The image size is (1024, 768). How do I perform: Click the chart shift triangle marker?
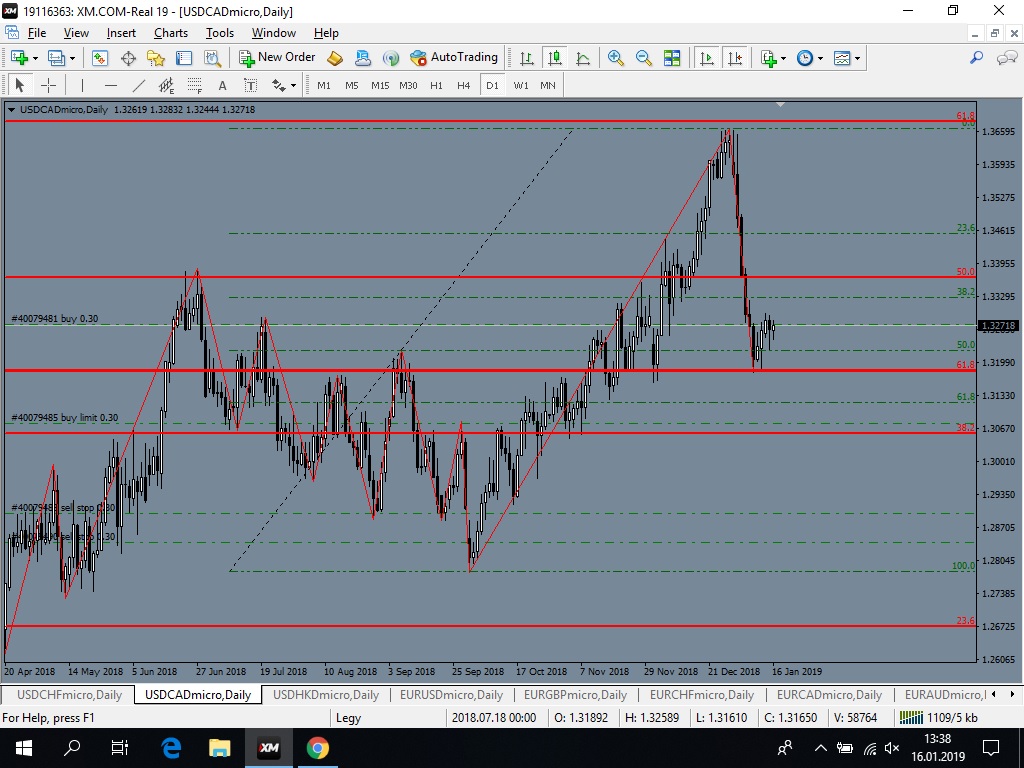coord(780,104)
